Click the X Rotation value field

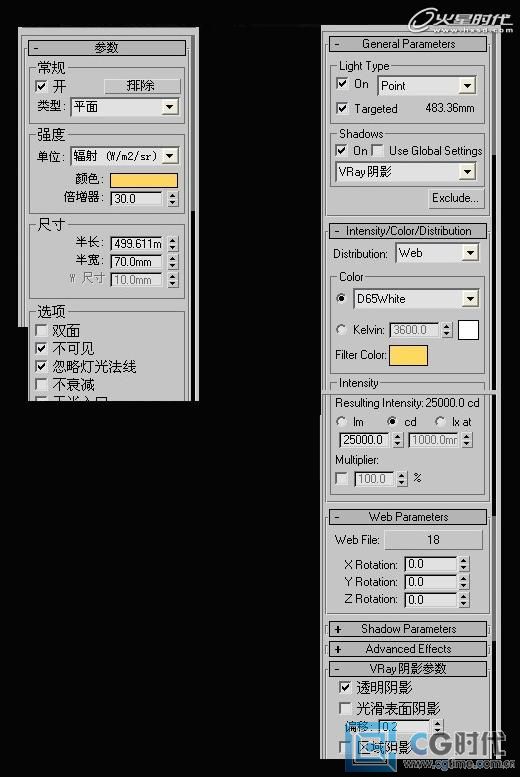click(430, 564)
